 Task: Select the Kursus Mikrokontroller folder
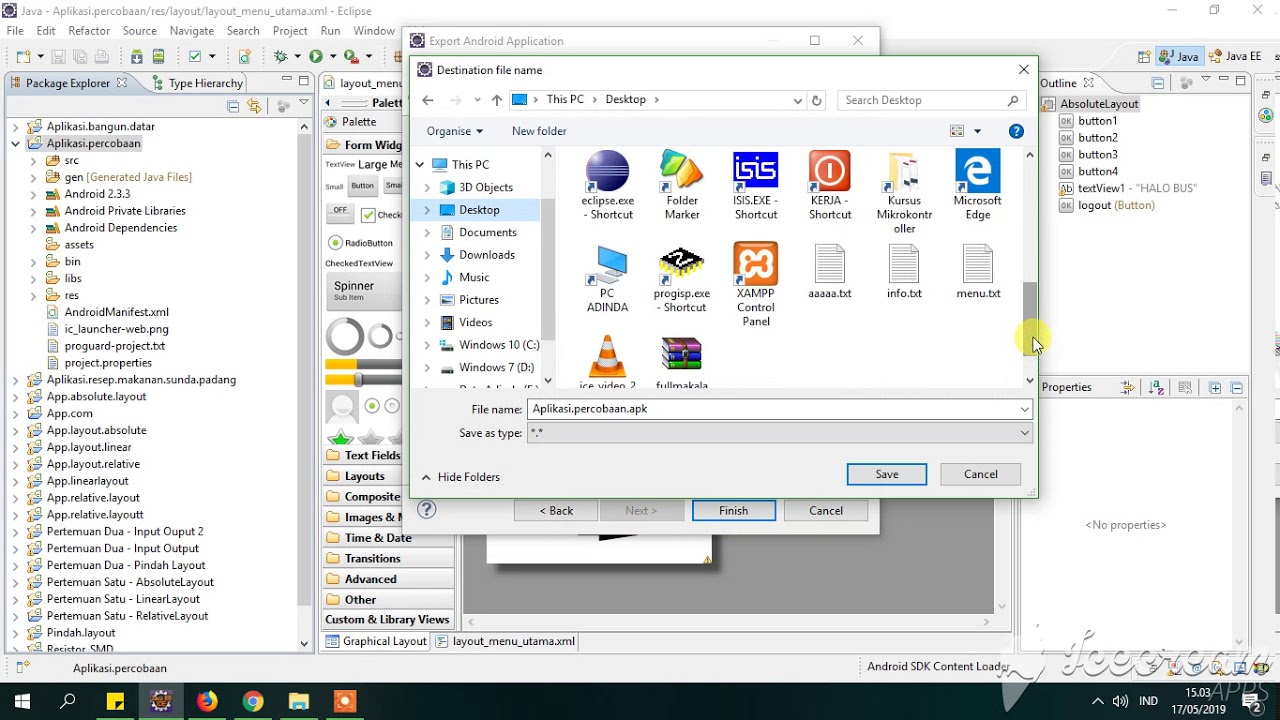[x=904, y=193]
